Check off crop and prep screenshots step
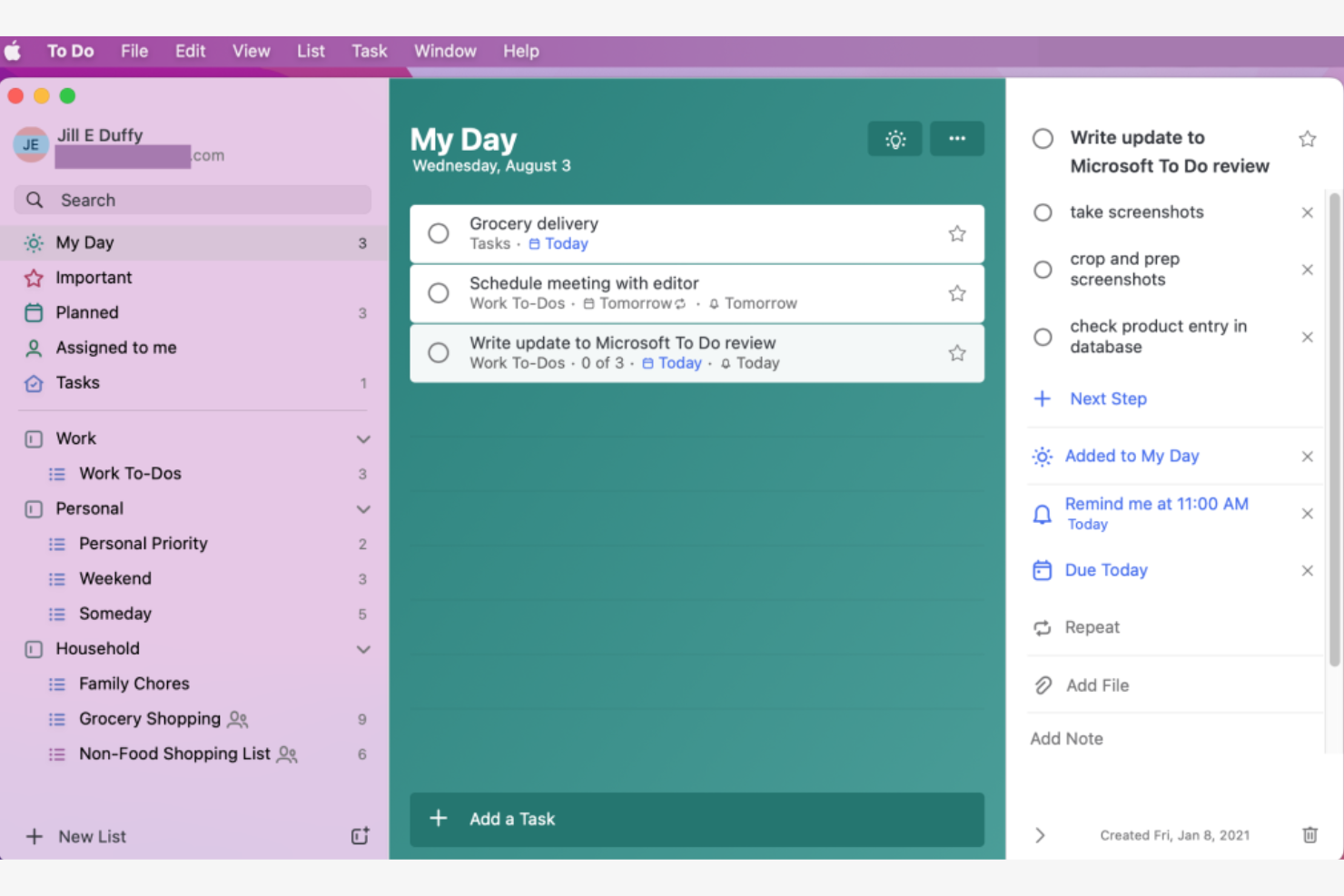1344x896 pixels. coord(1043,270)
